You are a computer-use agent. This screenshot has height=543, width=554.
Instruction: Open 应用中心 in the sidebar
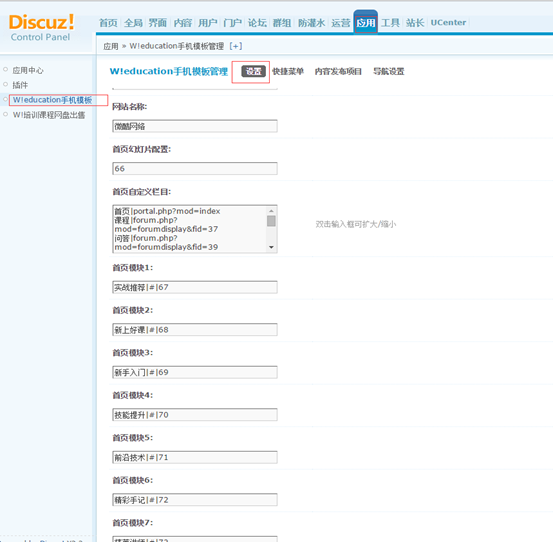point(28,70)
